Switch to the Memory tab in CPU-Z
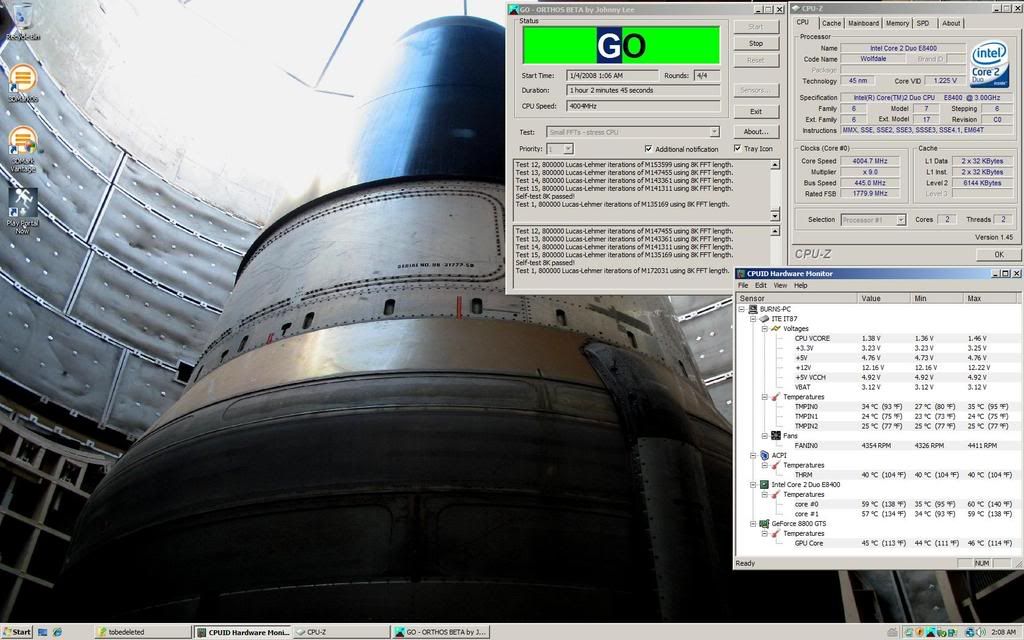1024x640 pixels. [x=897, y=23]
